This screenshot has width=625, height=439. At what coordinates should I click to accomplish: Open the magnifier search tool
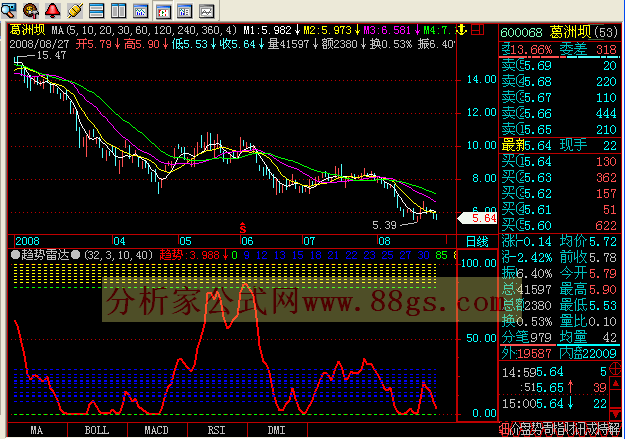pyautogui.click(x=9, y=10)
